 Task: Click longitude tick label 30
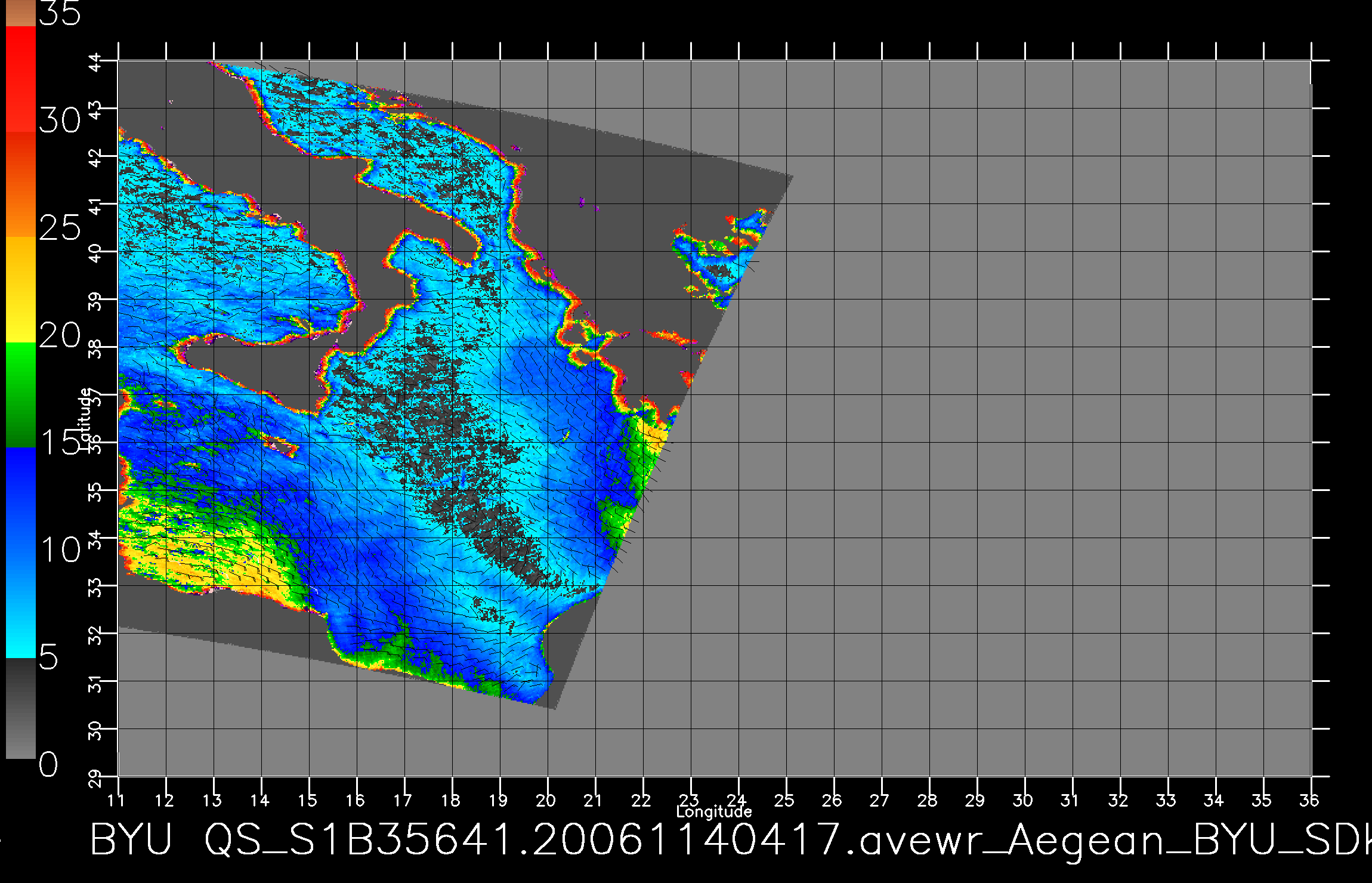click(x=1022, y=800)
